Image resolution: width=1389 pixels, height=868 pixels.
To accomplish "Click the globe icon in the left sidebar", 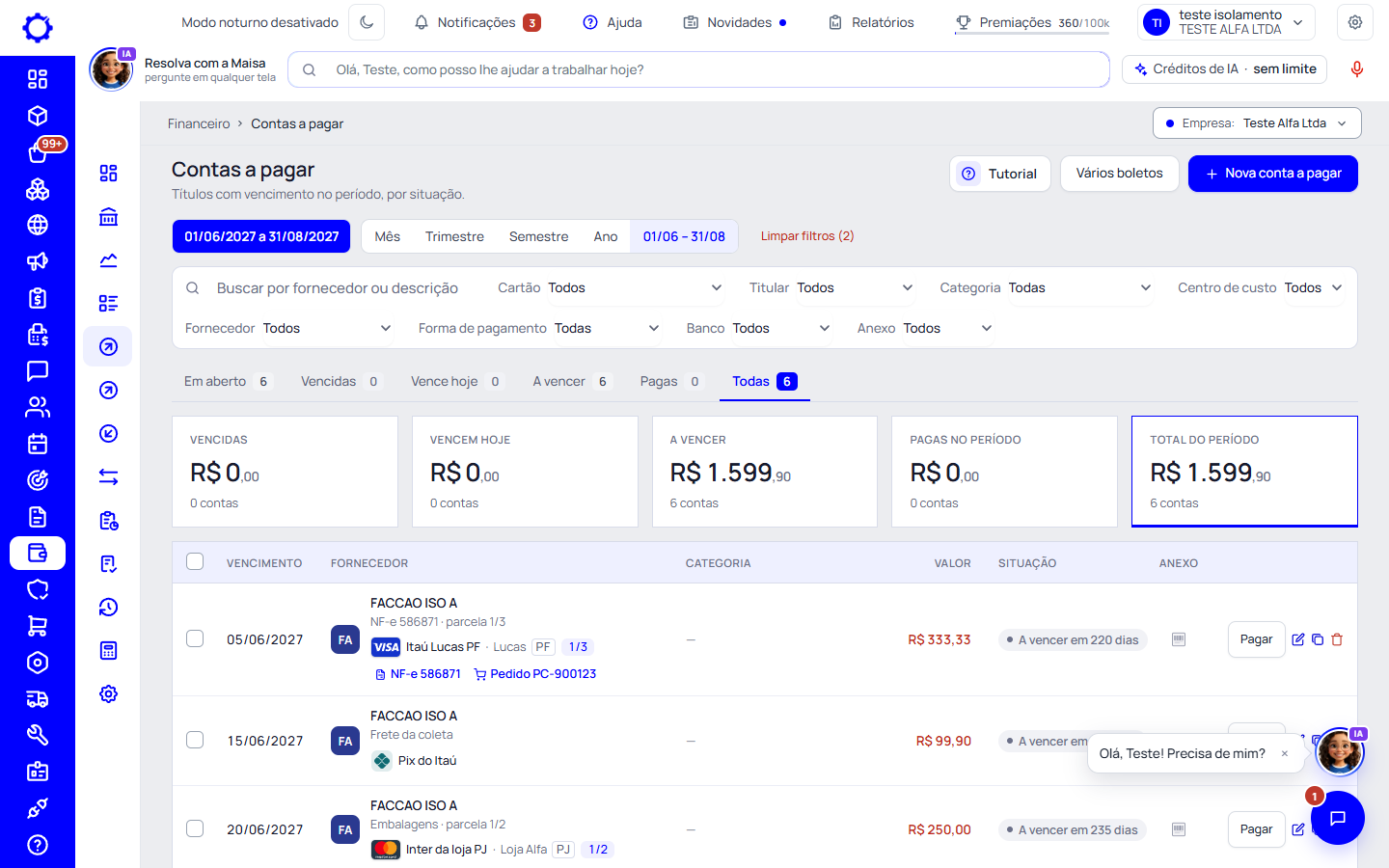I will pos(38,225).
